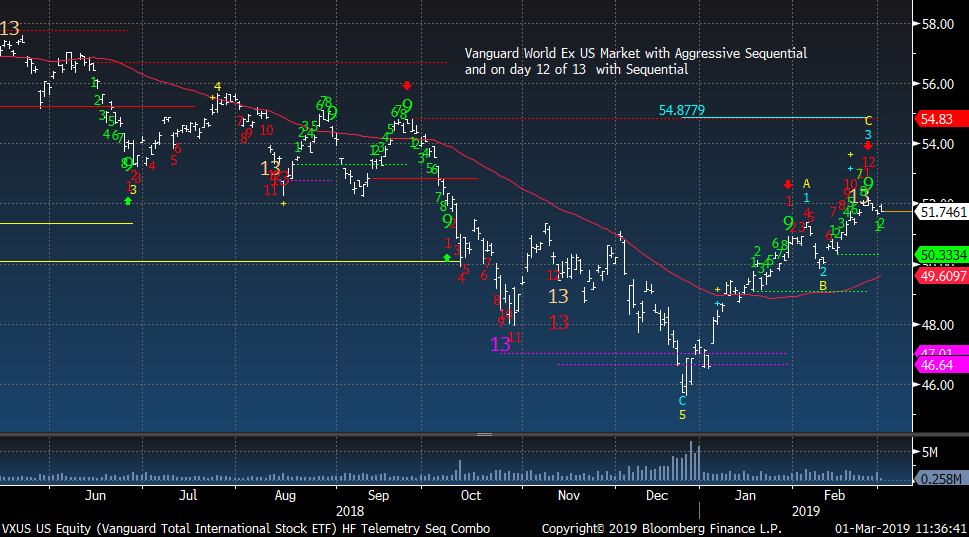Click the large red 13 in November
This screenshot has height=537, width=969.
point(559,323)
